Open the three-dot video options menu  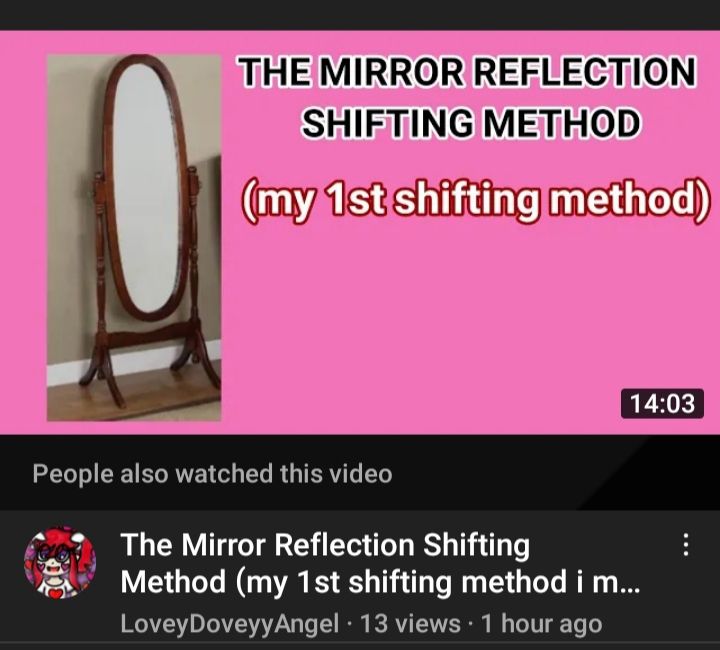click(685, 544)
